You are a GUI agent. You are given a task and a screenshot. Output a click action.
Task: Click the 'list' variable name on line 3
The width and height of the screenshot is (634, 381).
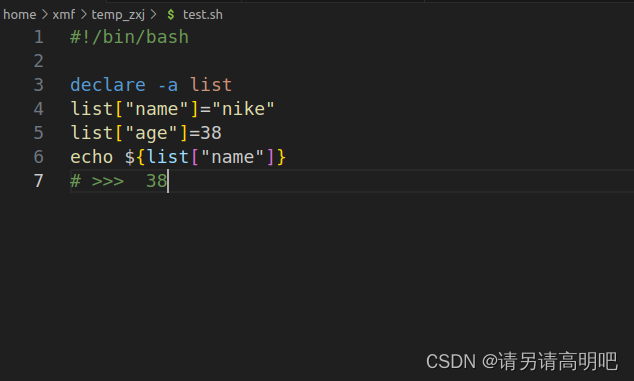pos(211,85)
